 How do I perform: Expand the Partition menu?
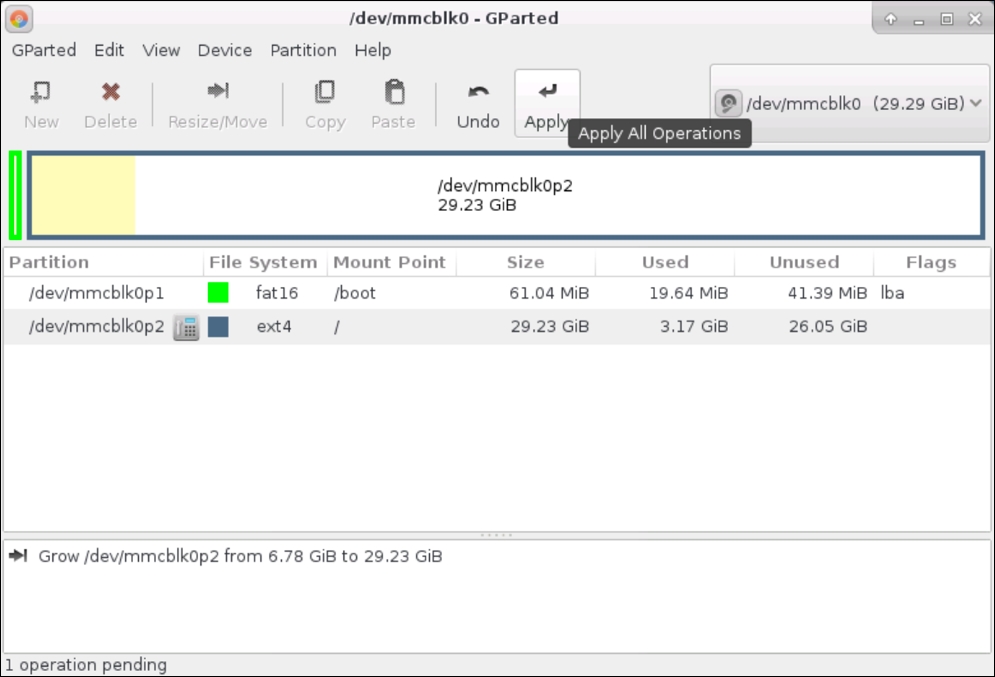tap(303, 50)
